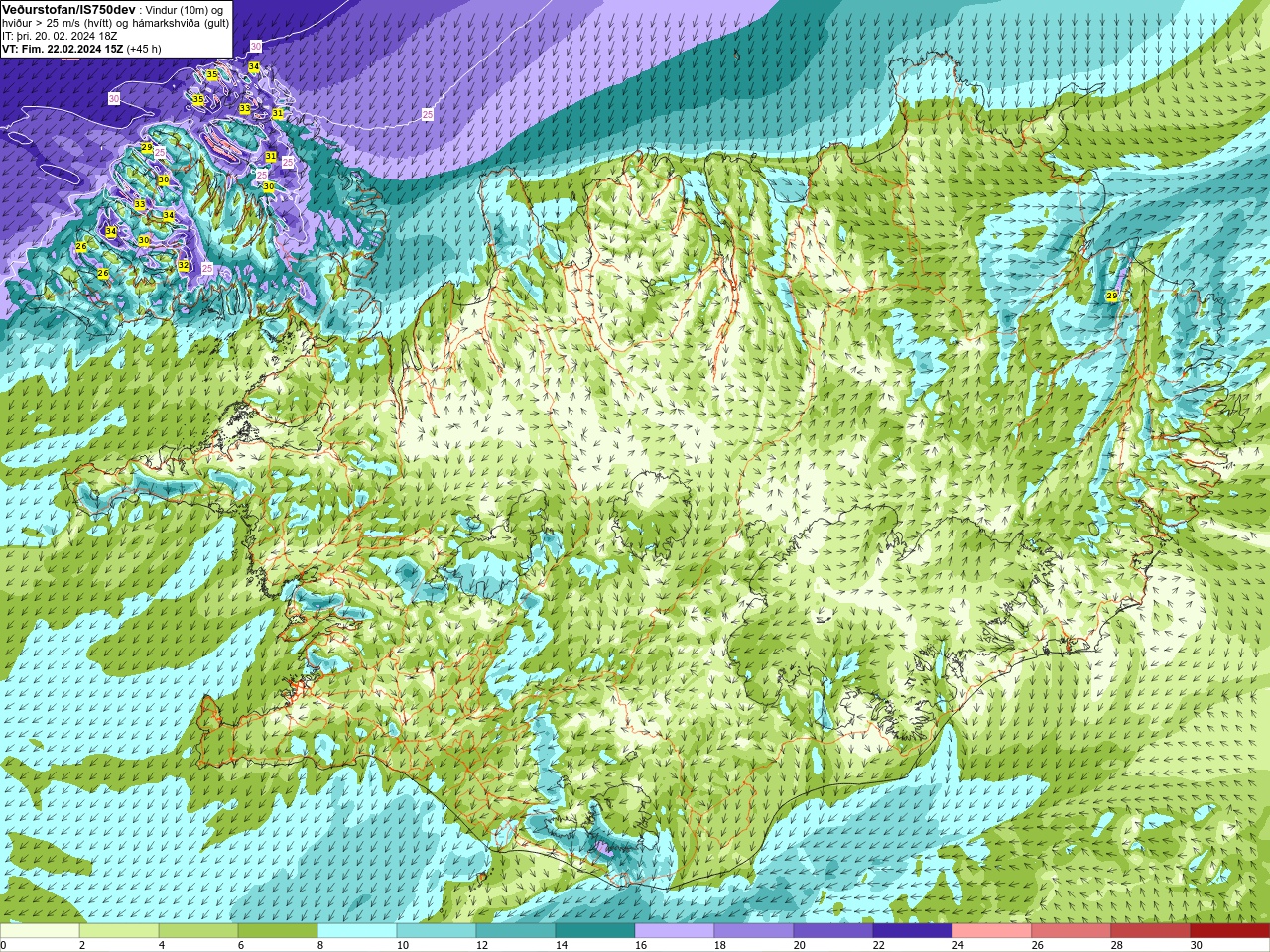Pick the 20–22 m/s violet legend swatch

[833, 931]
